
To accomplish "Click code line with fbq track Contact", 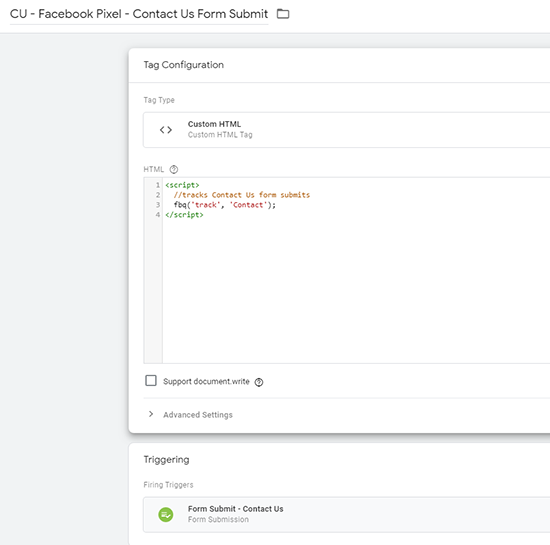I will click(x=225, y=205).
